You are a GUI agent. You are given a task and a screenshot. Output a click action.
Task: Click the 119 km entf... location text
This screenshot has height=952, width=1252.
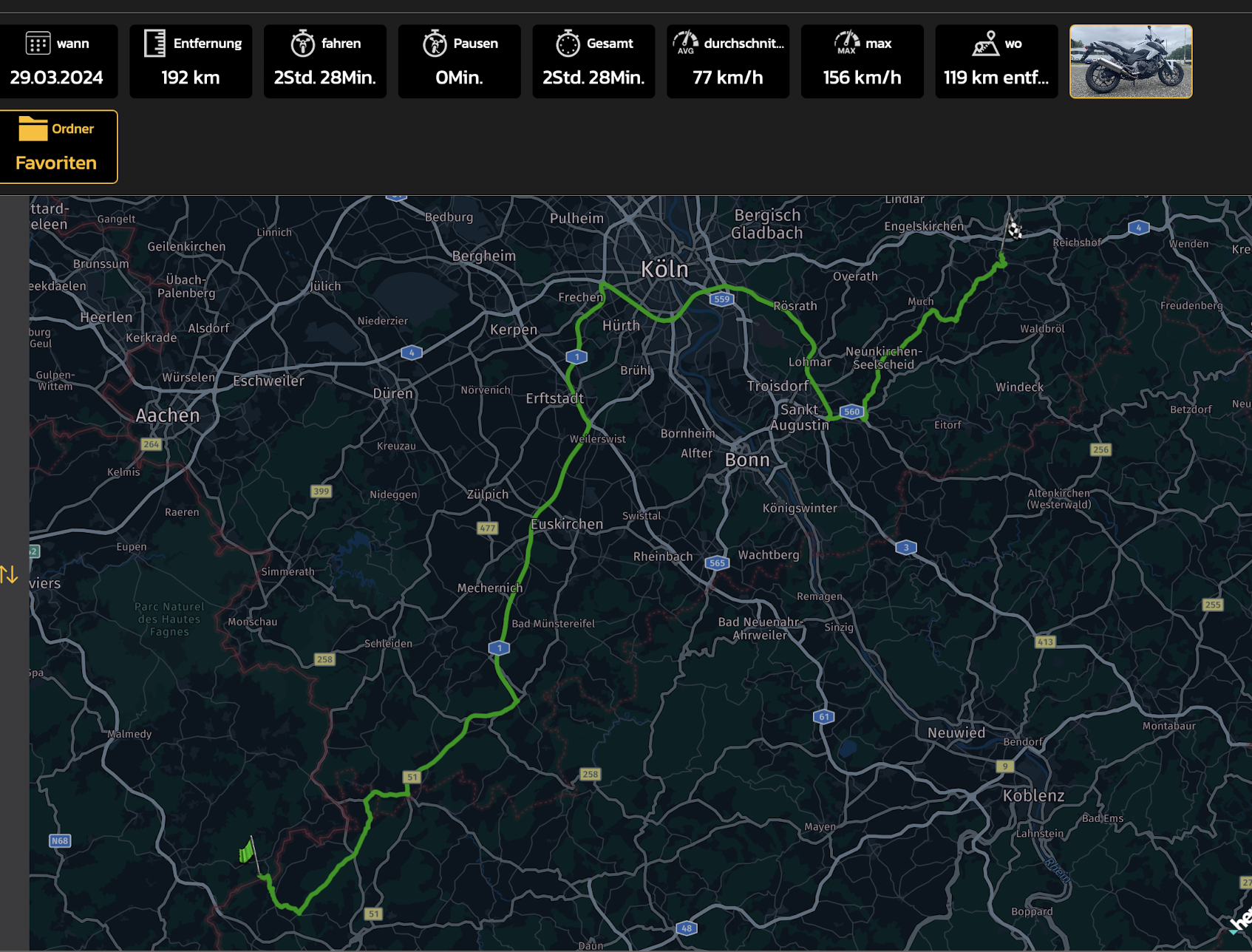coord(996,78)
